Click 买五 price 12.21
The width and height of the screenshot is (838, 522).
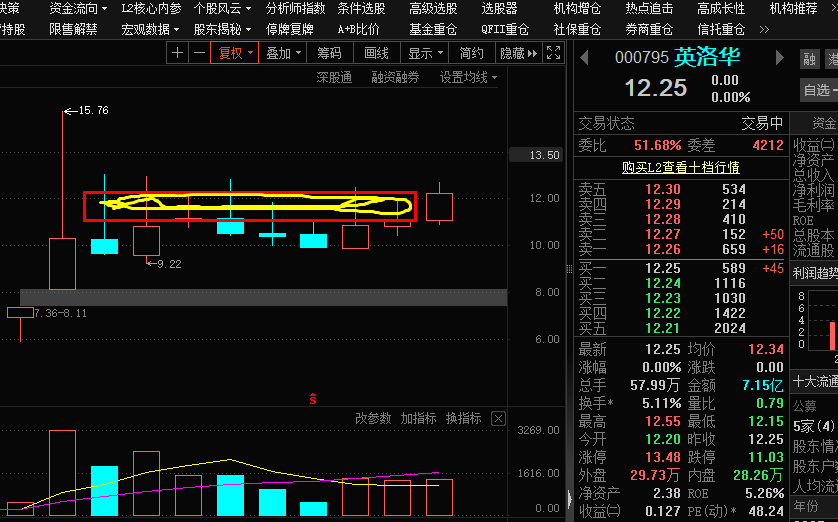pos(663,328)
